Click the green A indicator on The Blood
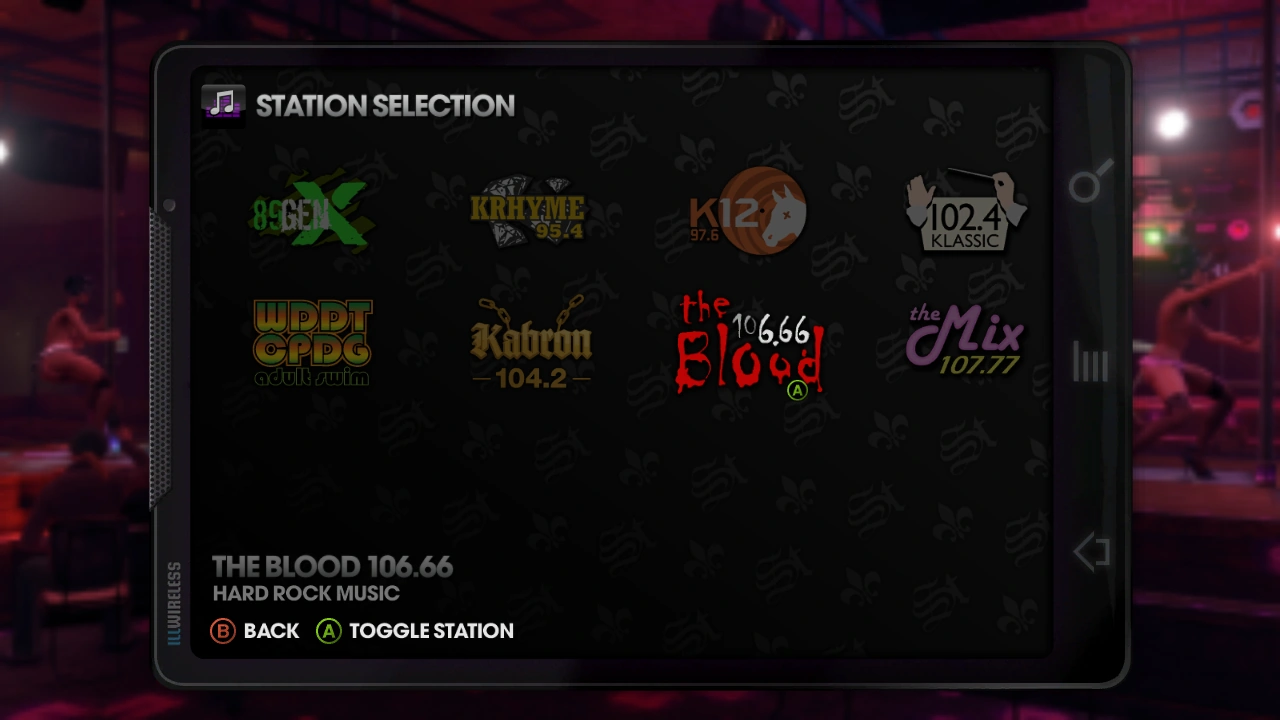1280x720 pixels. [x=797, y=391]
